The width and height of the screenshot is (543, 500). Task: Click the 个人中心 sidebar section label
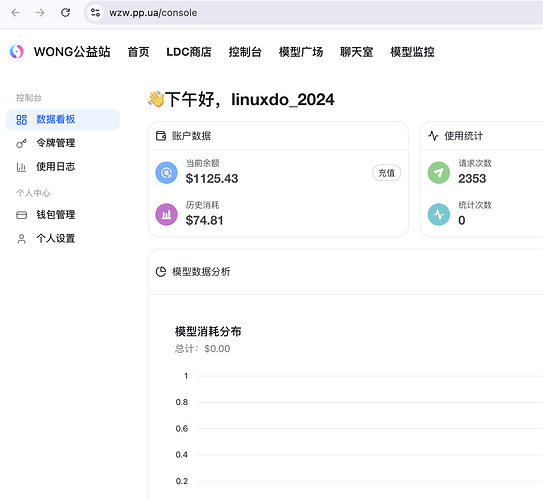tap(33, 193)
